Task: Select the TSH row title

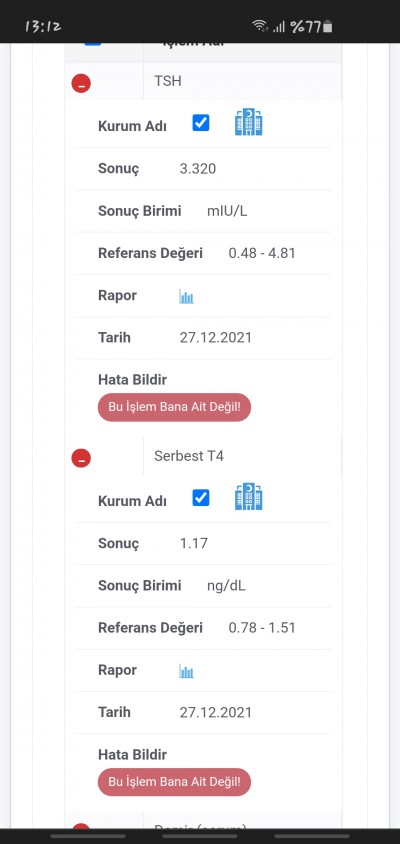Action: tap(168, 81)
